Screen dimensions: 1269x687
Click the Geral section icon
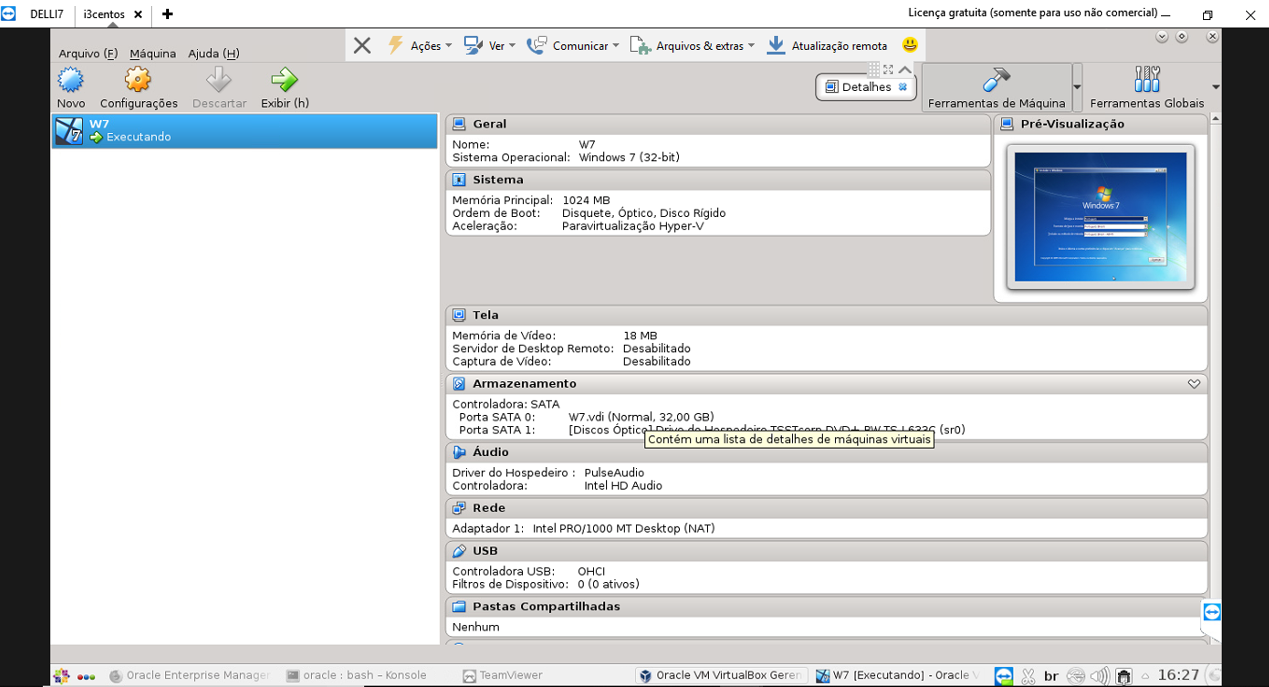tap(459, 124)
